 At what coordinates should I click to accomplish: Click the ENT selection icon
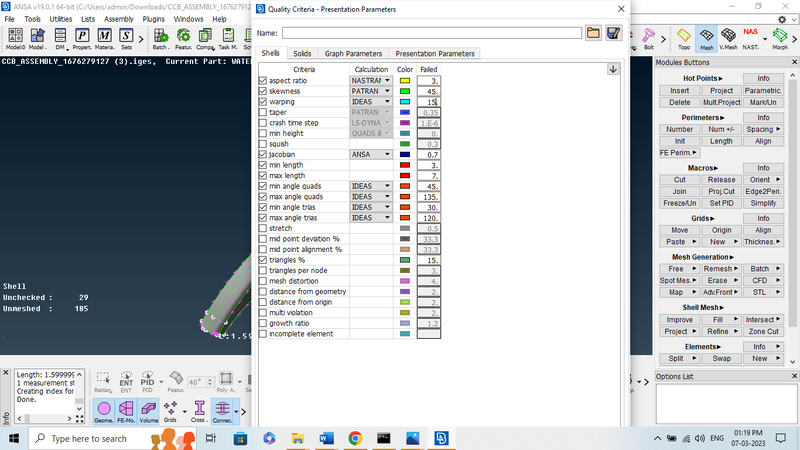click(126, 382)
